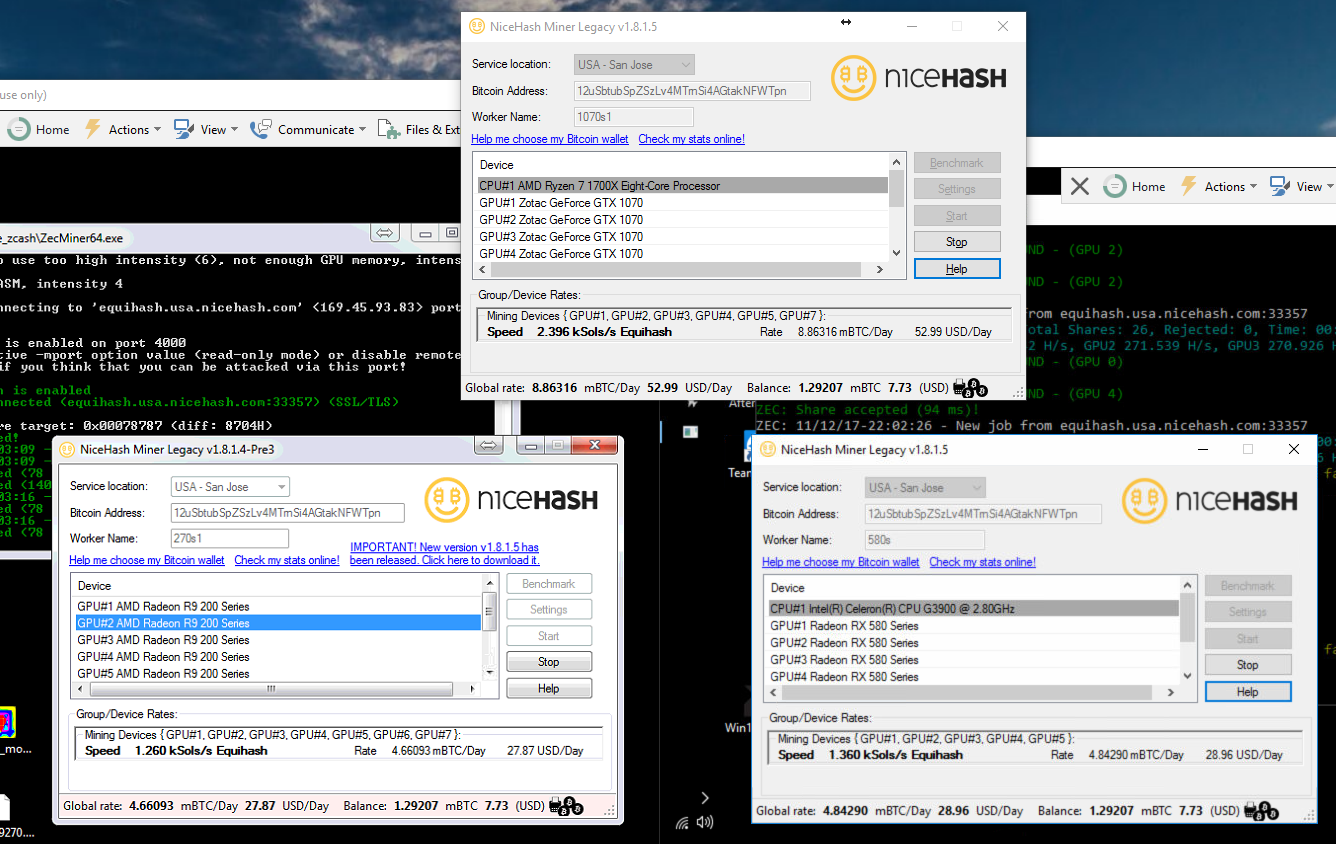Click scroll-down arrow in Radeon RX 580 device list

click(x=1187, y=676)
